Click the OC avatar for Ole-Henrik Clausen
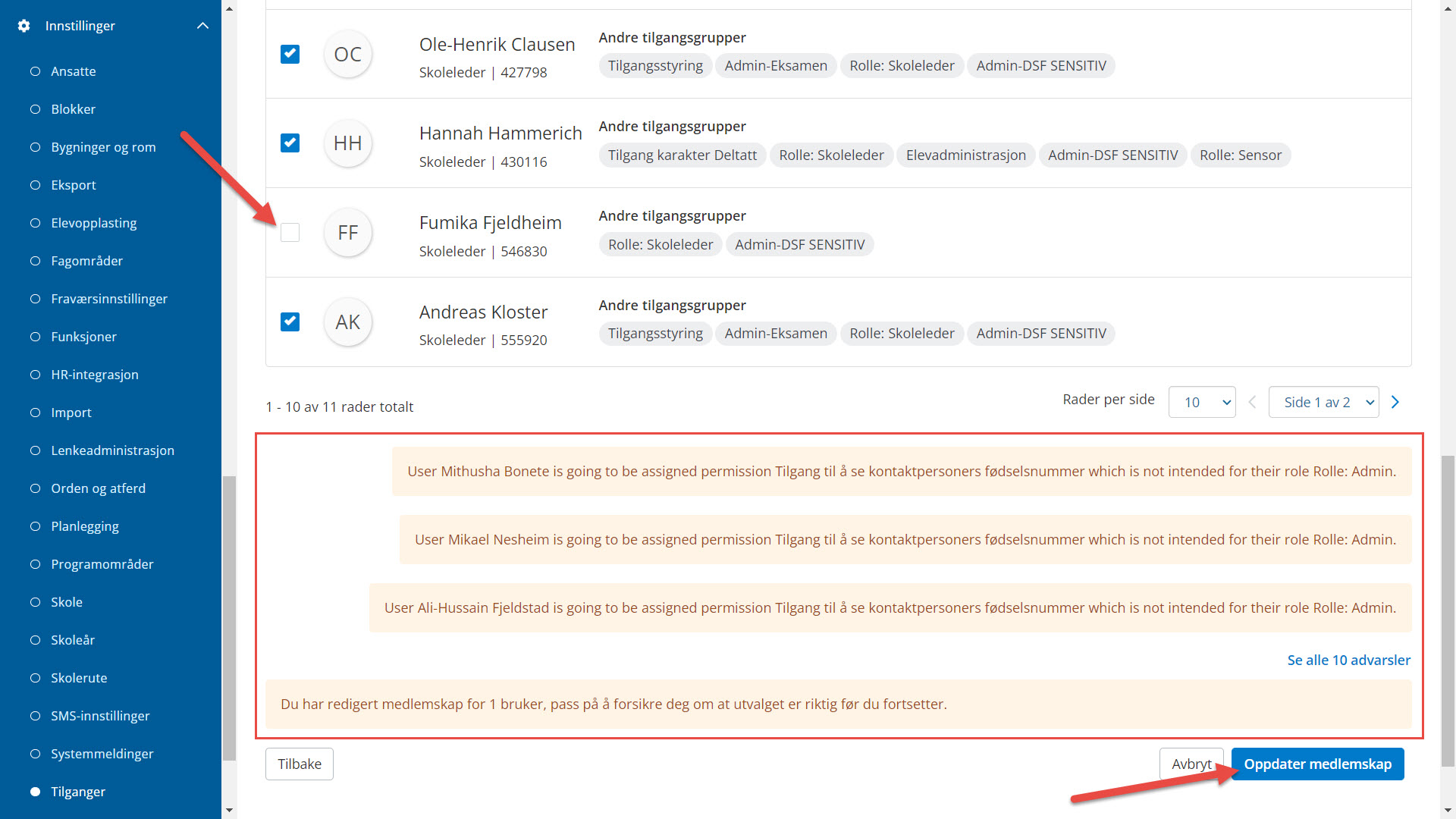The height and width of the screenshot is (819, 1456). pos(348,54)
